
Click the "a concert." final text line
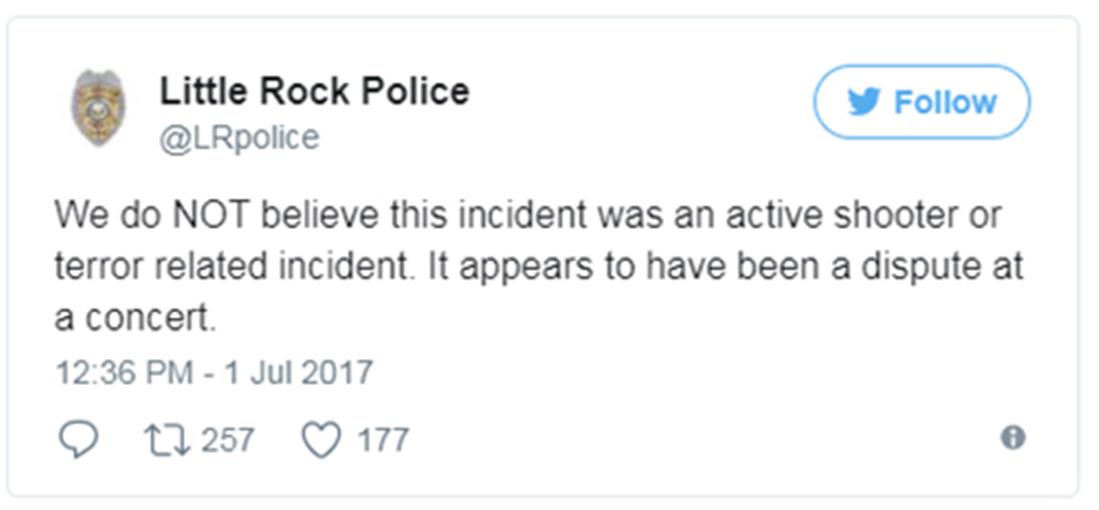[134, 318]
